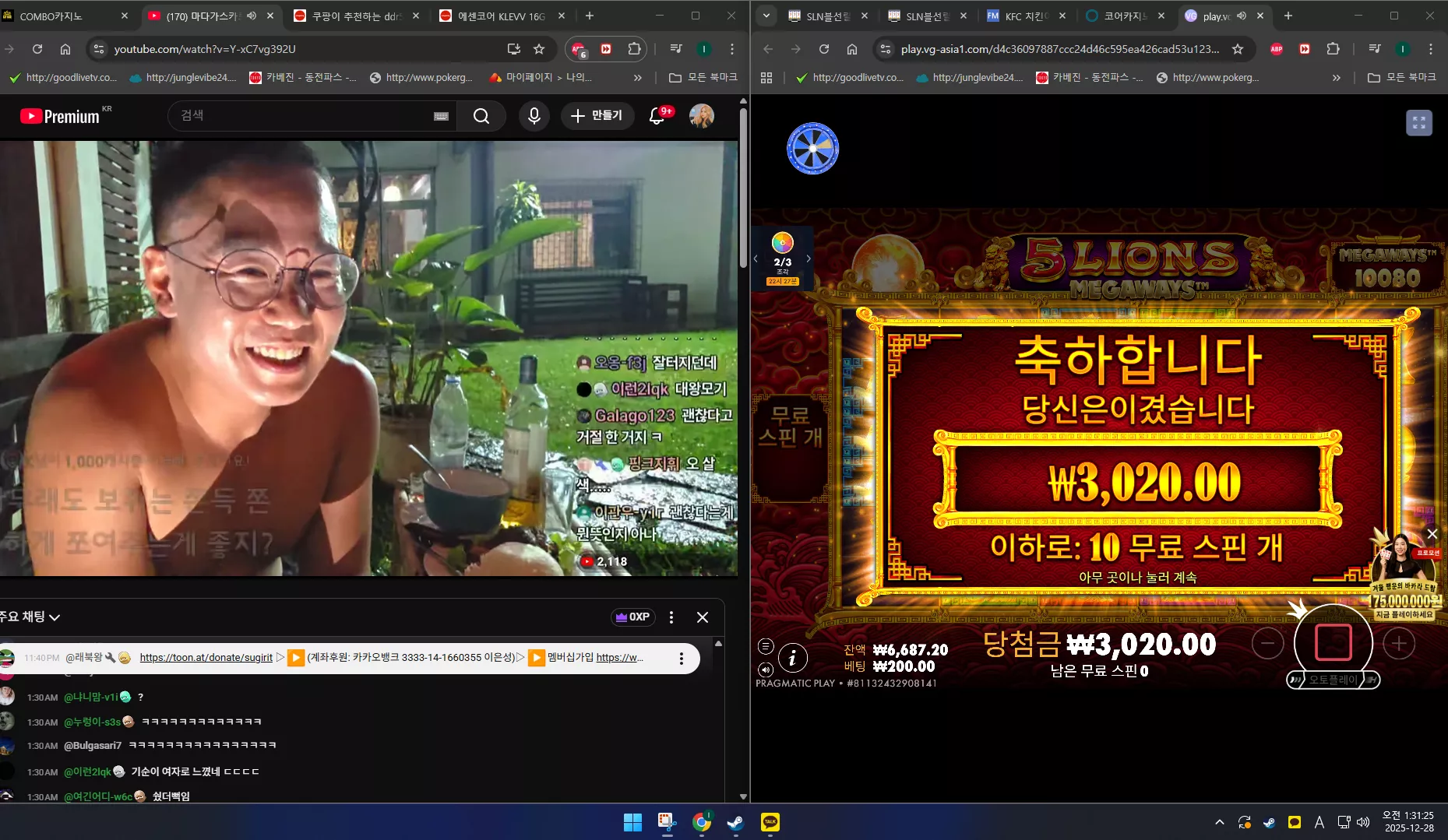The width and height of the screenshot is (1448, 840).
Task: Show more bookmarks in left browser
Action: [x=638, y=78]
